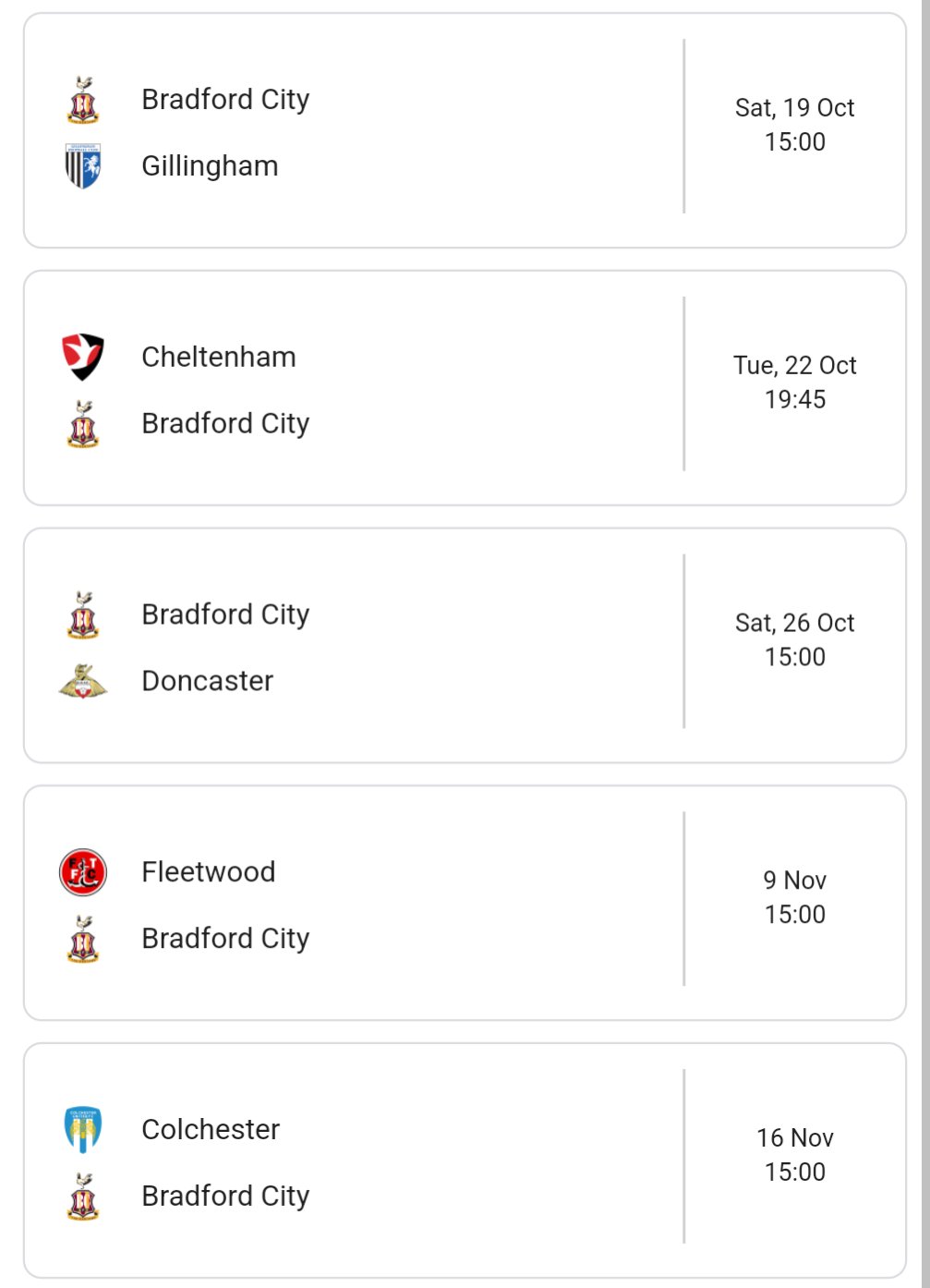
Task: Click the Bradford City crest above Doncaster
Action: 83,615
